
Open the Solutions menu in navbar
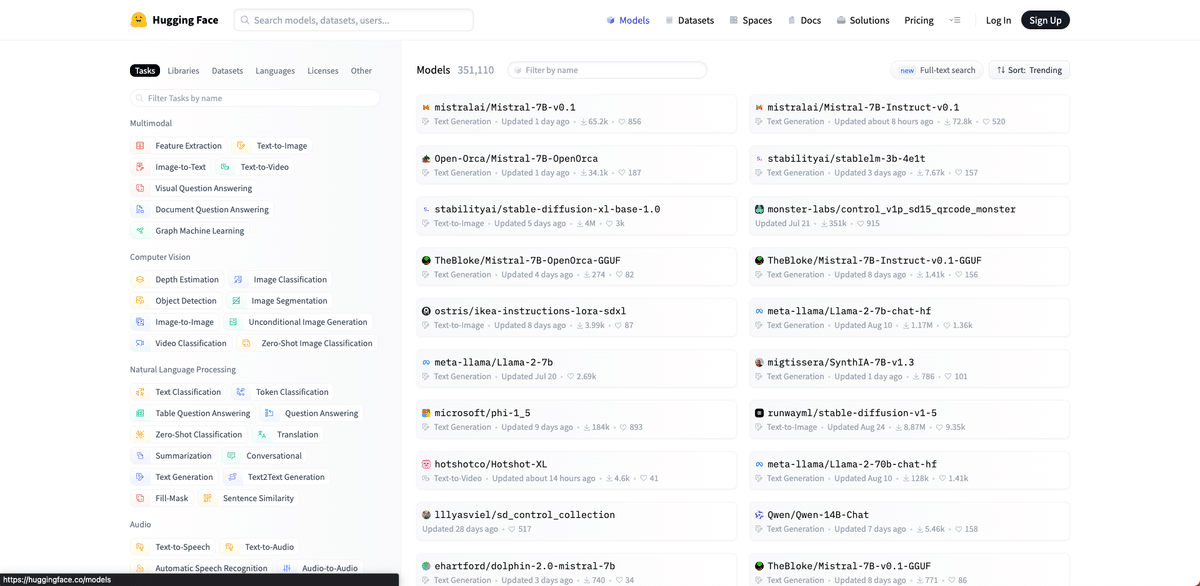click(x=863, y=20)
